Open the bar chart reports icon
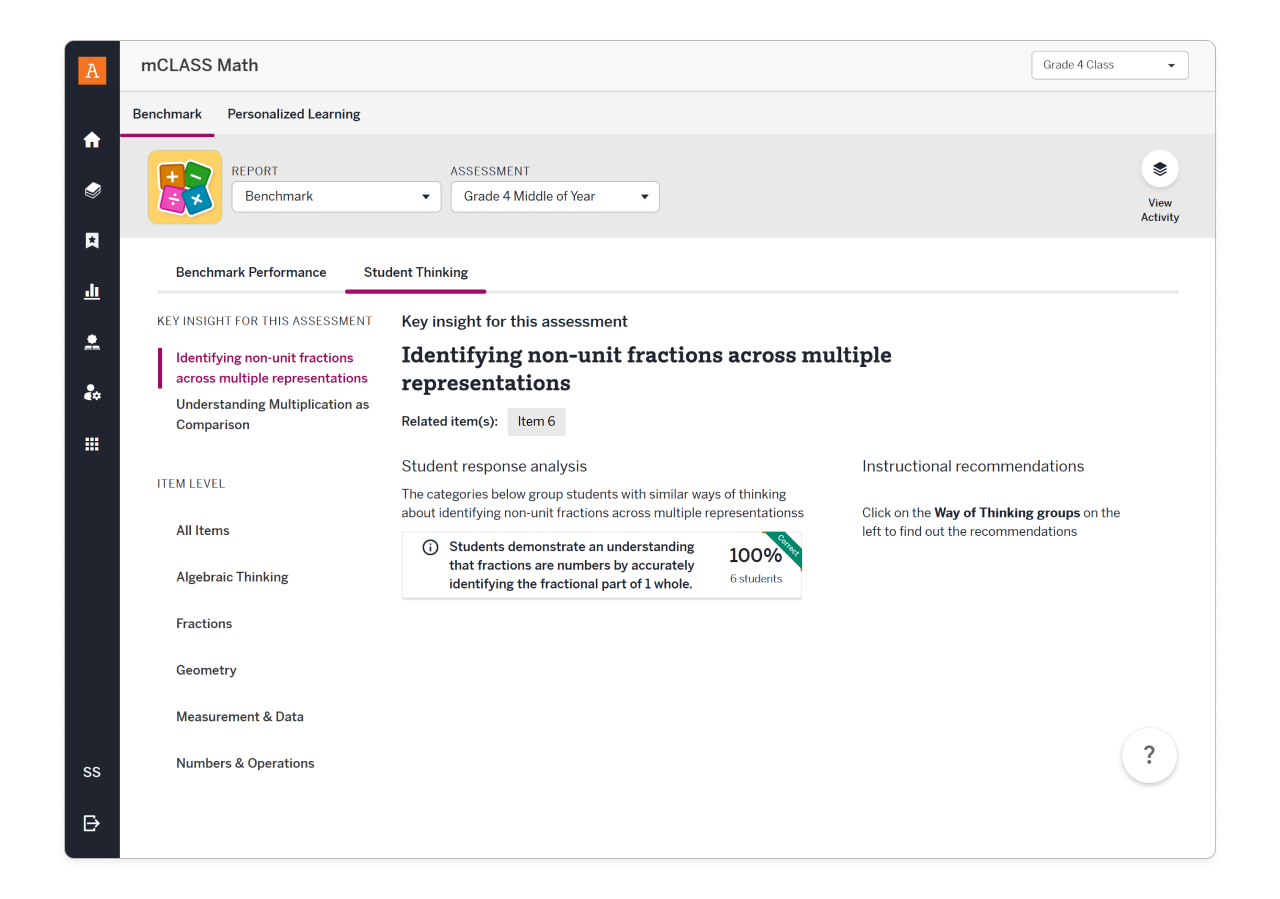 pyautogui.click(x=92, y=291)
